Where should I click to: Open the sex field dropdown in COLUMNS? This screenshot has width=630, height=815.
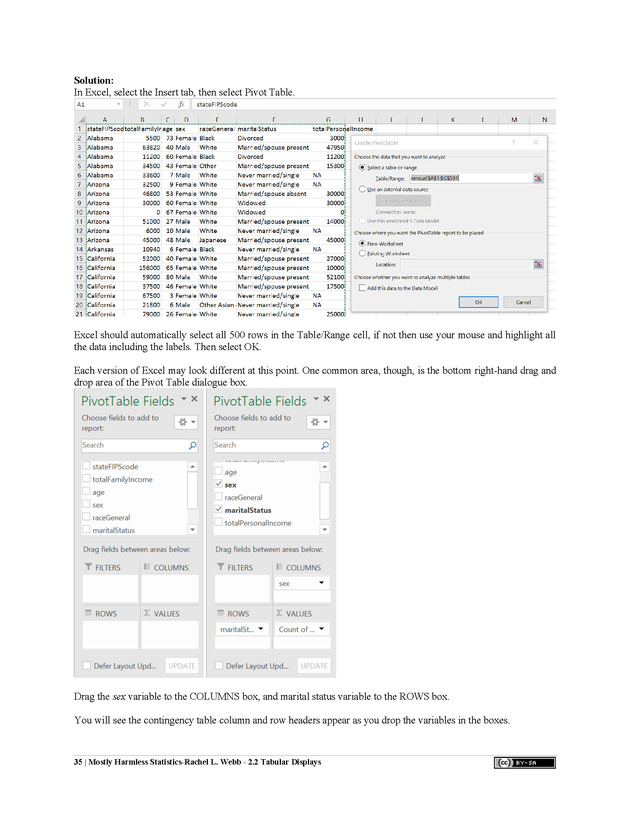(321, 583)
